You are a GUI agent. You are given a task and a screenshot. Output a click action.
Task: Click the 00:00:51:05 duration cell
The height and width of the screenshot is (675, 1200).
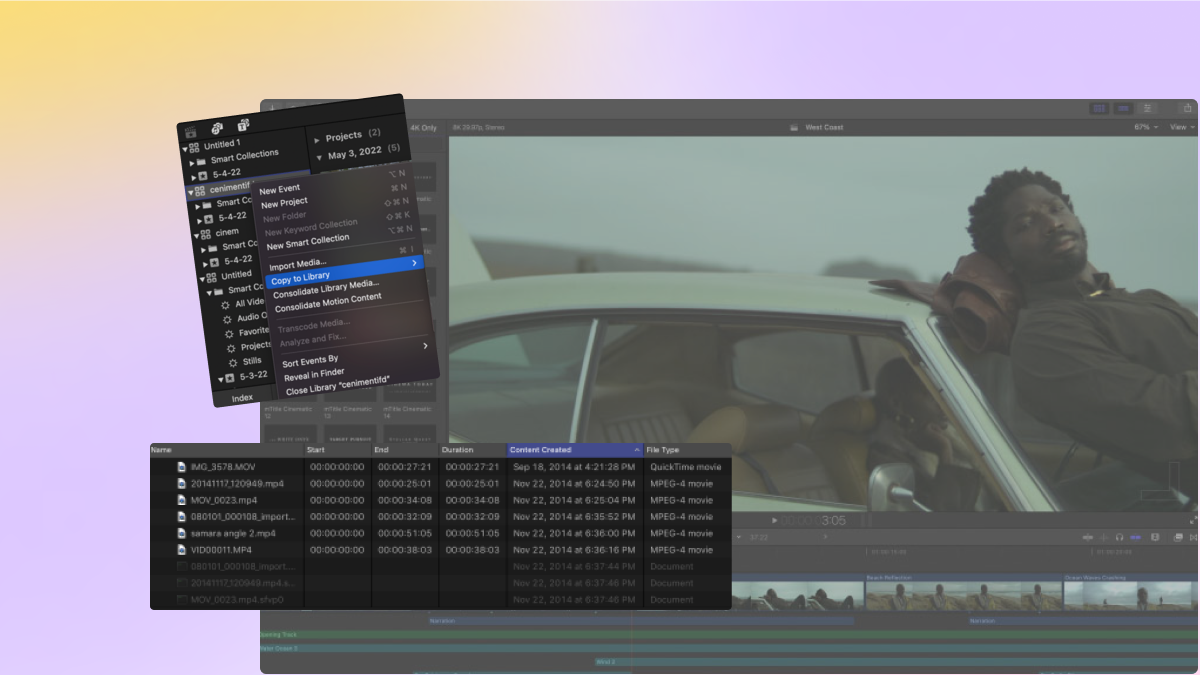coord(472,533)
